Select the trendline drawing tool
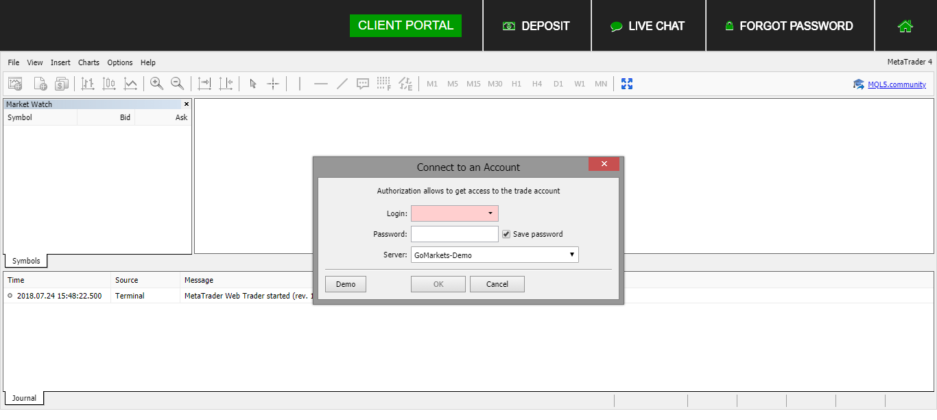937x420 pixels. (x=342, y=84)
